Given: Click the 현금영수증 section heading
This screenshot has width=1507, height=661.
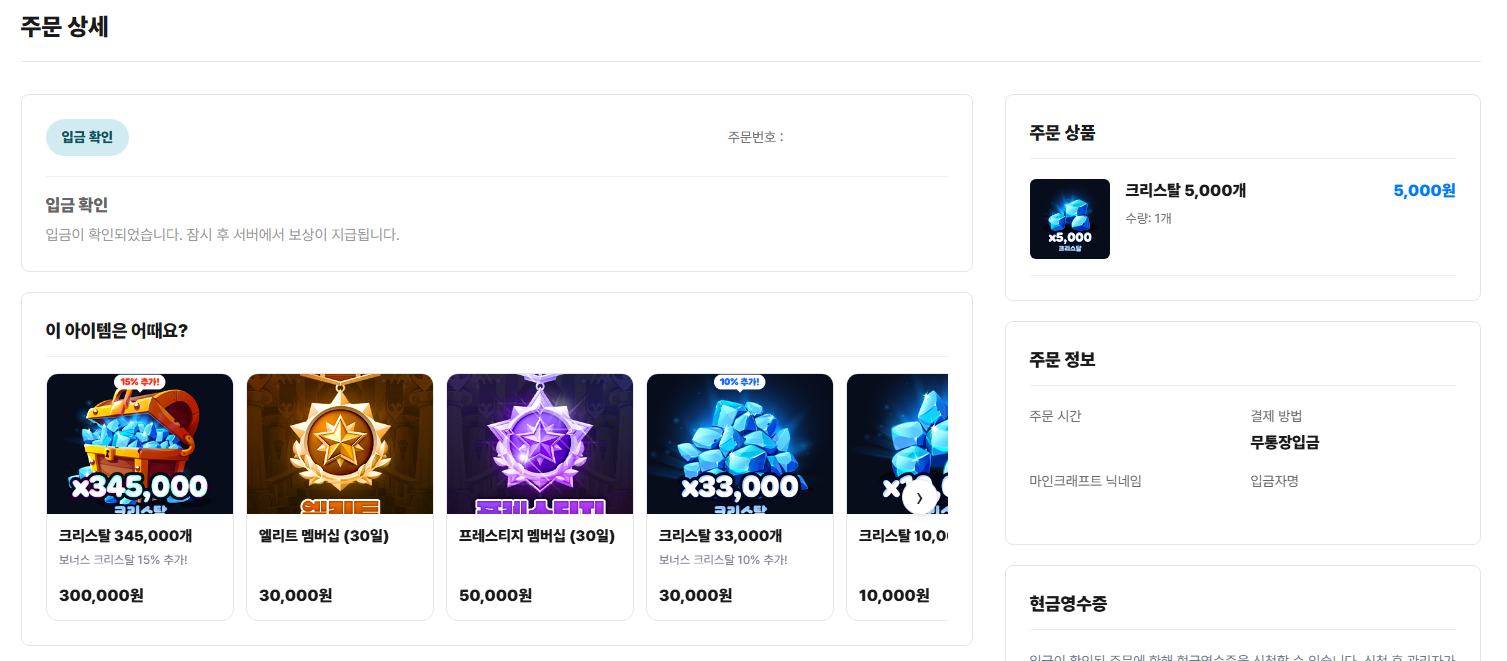Looking at the screenshot, I should pos(1068,604).
